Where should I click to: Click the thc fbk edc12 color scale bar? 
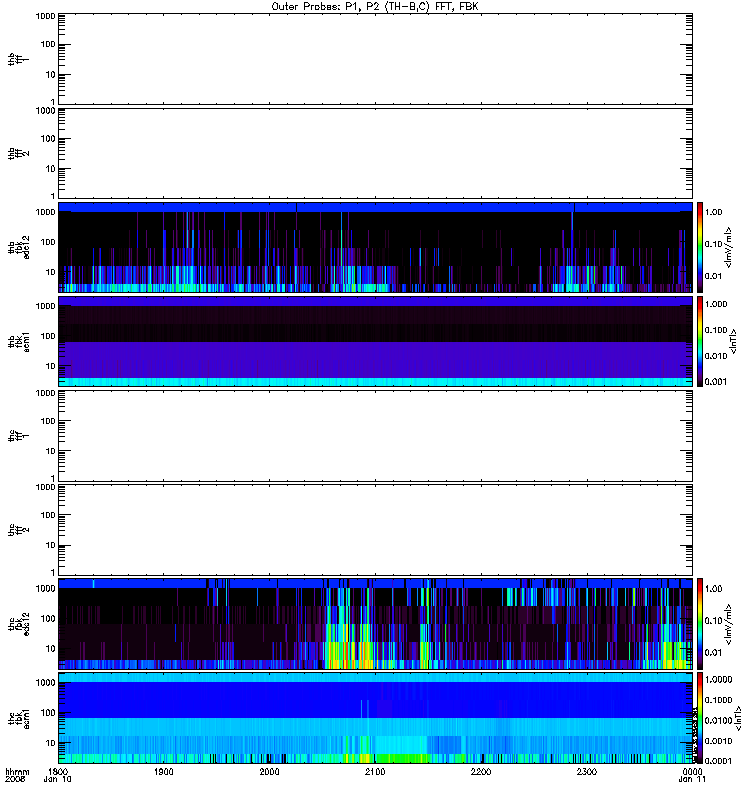[700, 623]
